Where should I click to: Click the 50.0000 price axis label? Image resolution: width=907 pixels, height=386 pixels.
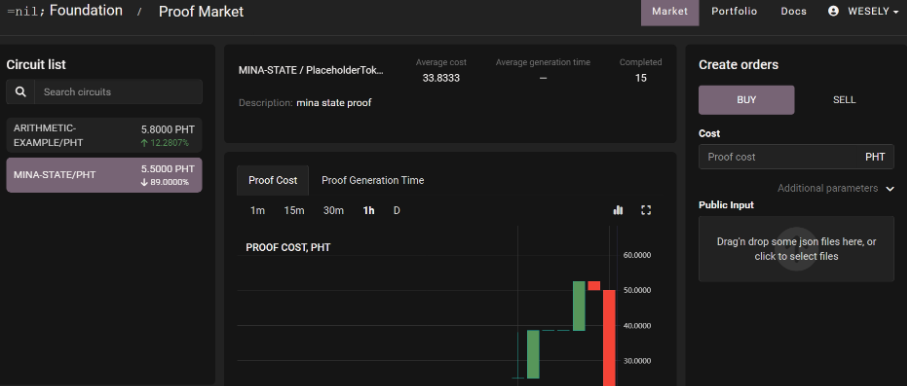tap(636, 291)
